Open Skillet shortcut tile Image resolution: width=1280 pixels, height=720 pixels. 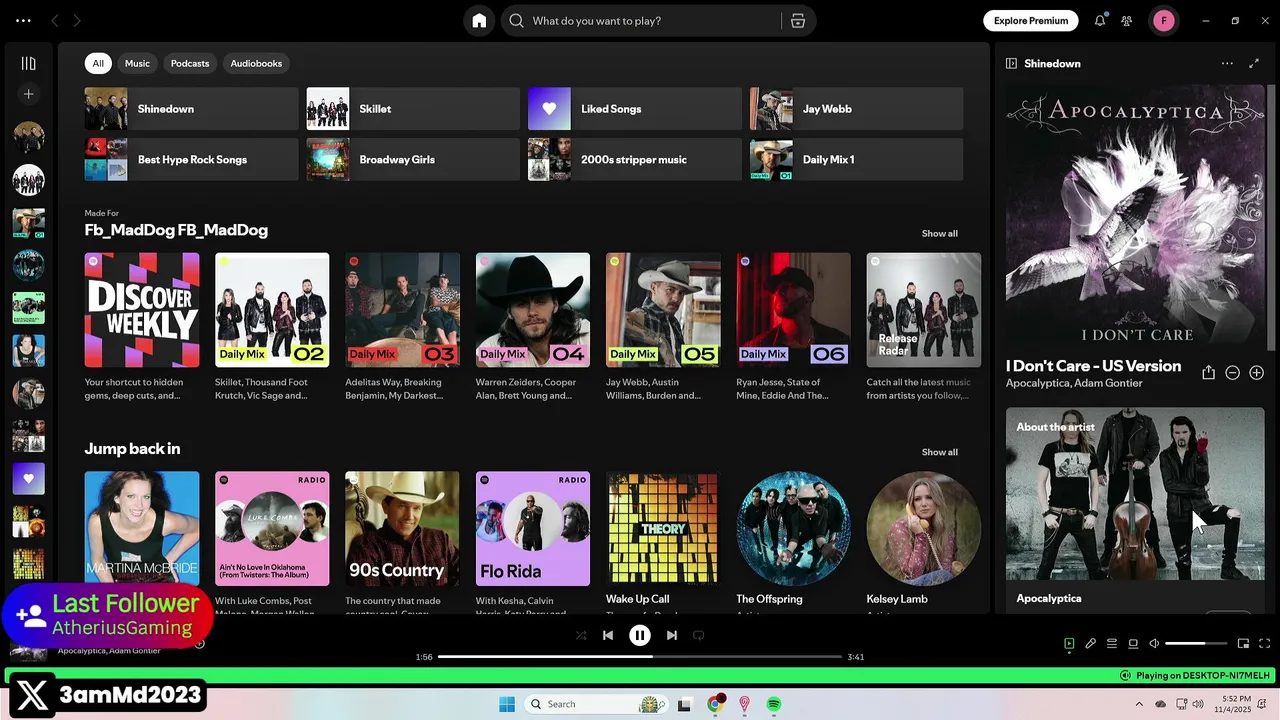[x=413, y=109]
